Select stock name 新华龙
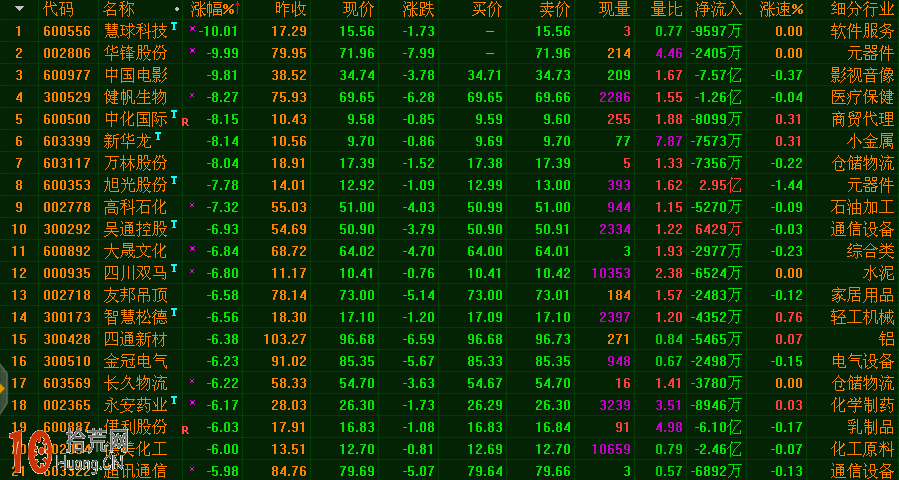Screen dimensions: 899x480 click(x=127, y=141)
